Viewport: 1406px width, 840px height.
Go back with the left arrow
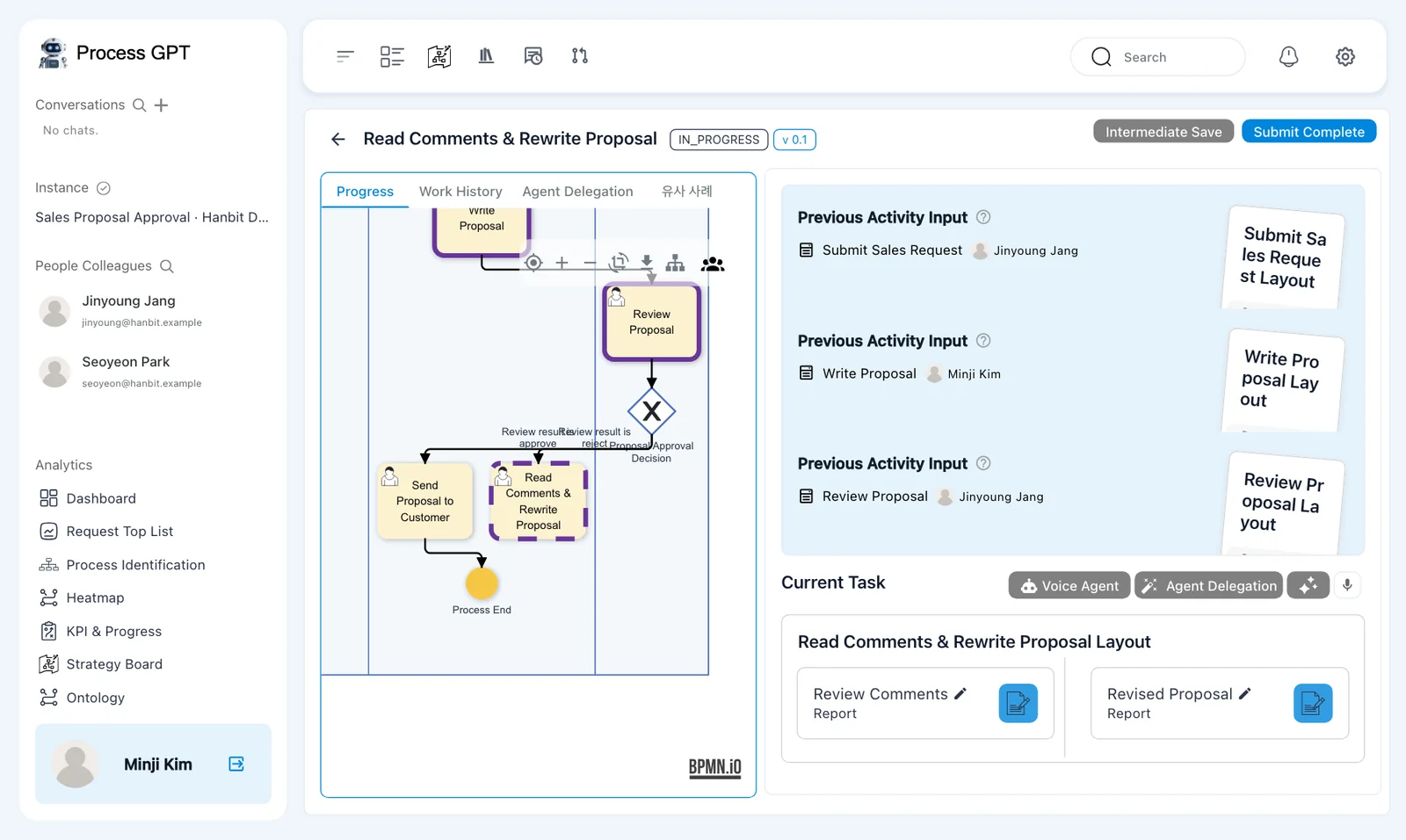point(338,139)
